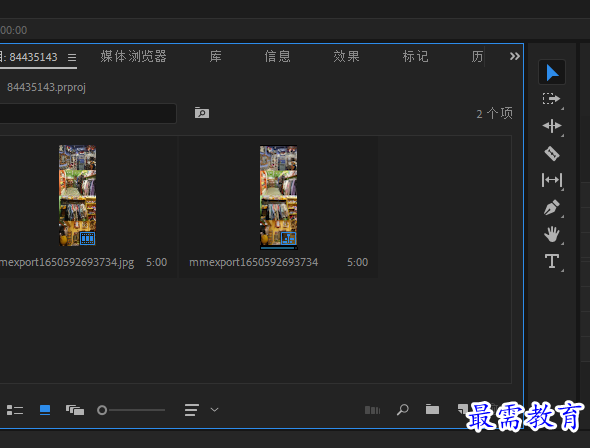The image size is (590, 448).
Task: Select the Razor tool
Action: [552, 153]
